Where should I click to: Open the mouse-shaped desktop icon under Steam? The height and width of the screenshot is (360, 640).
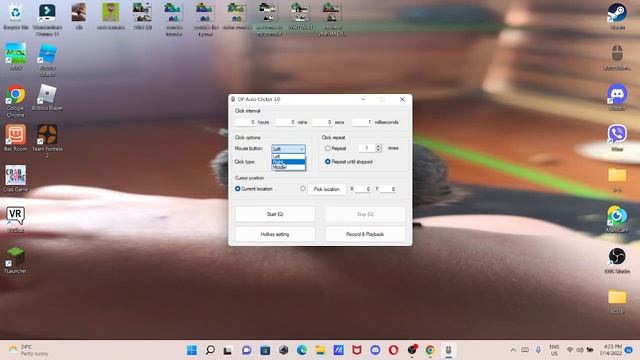pyautogui.click(x=617, y=57)
